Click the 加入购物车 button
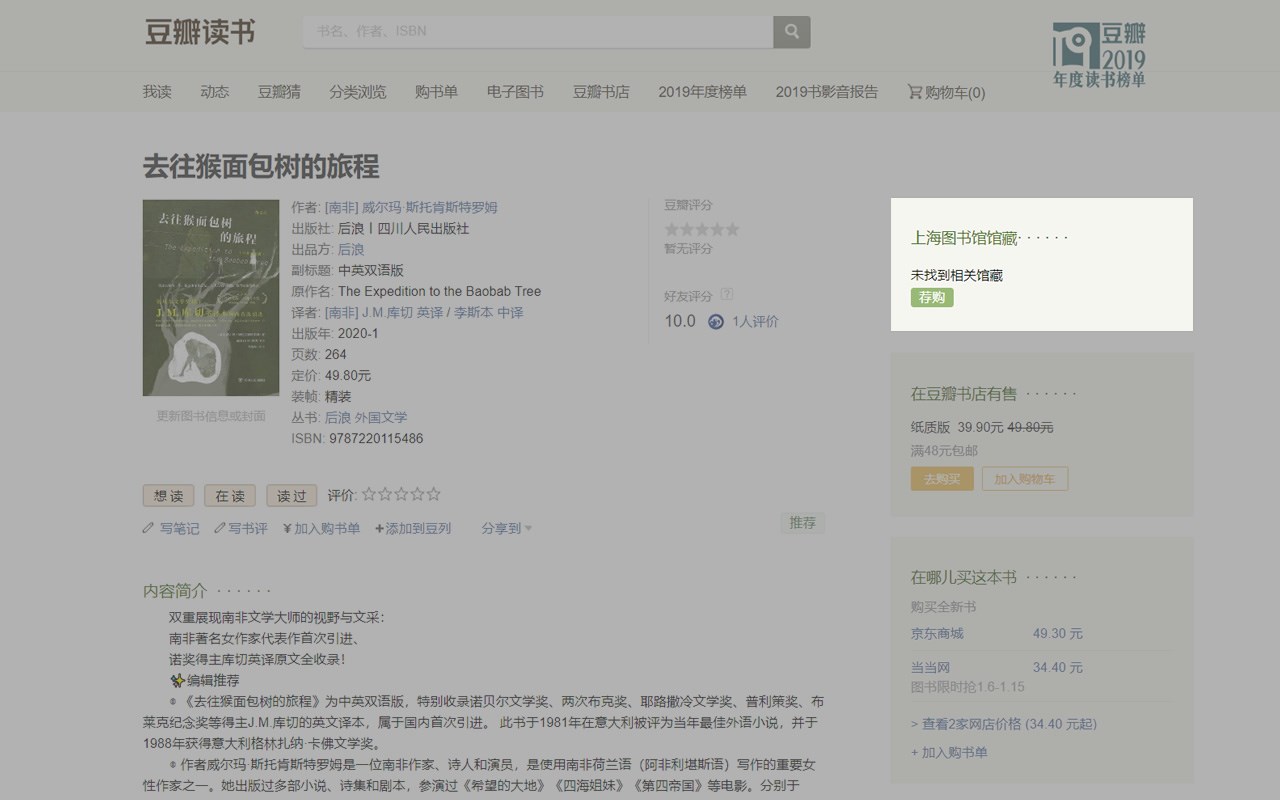The height and width of the screenshot is (800, 1280). [x=1025, y=479]
